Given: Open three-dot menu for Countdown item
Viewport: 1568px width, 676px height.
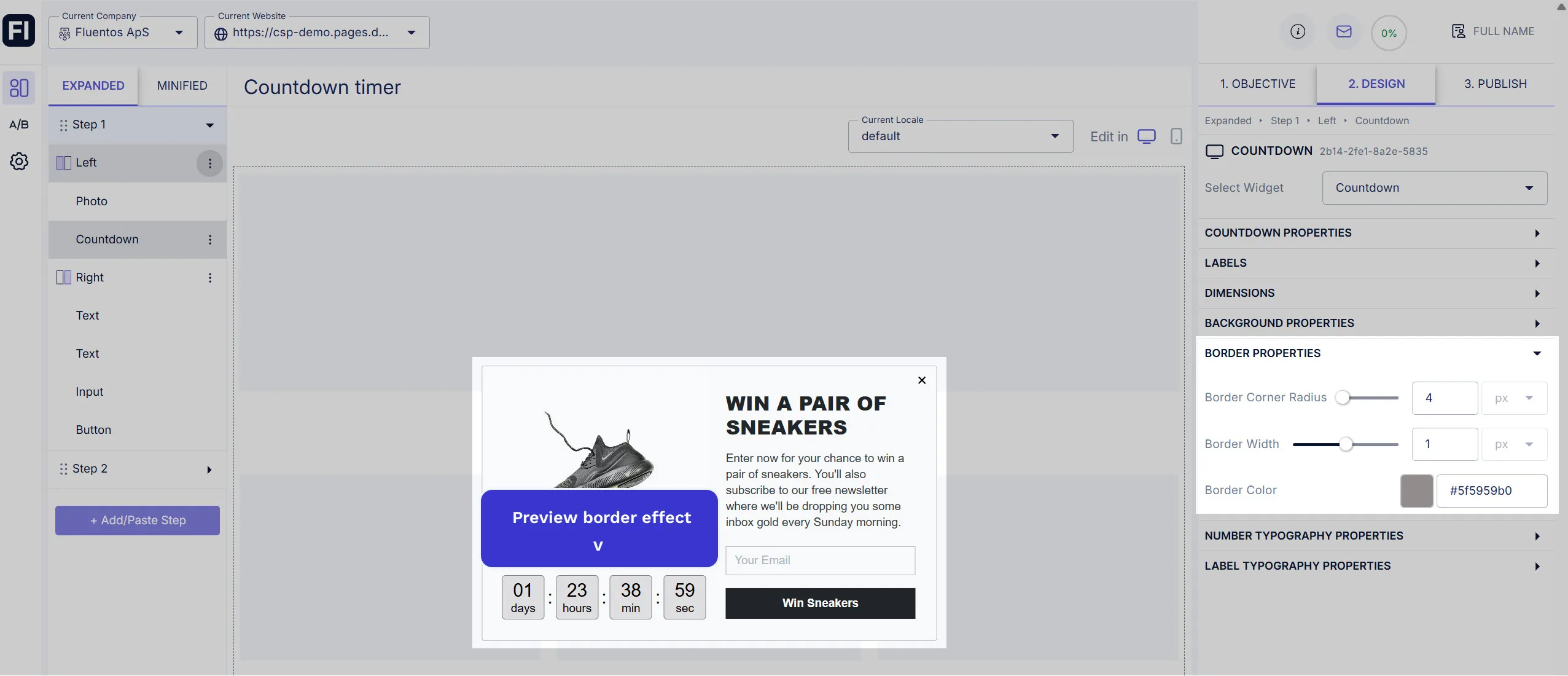Looking at the screenshot, I should pyautogui.click(x=210, y=240).
